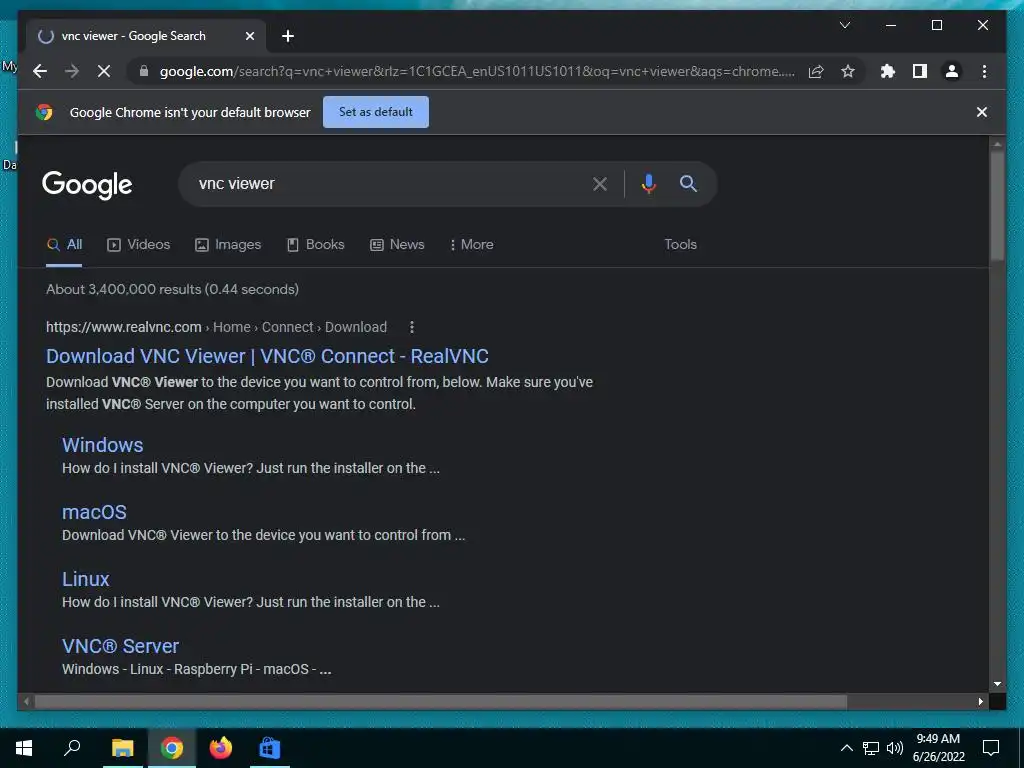Click the vertical scrollbar thumb
This screenshot has width=1024, height=768.
997,206
